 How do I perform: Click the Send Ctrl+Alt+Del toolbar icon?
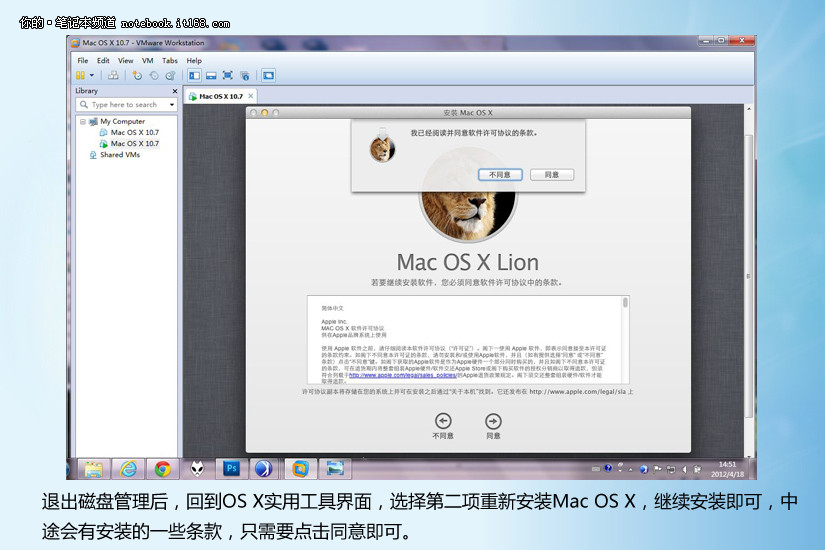[113, 76]
